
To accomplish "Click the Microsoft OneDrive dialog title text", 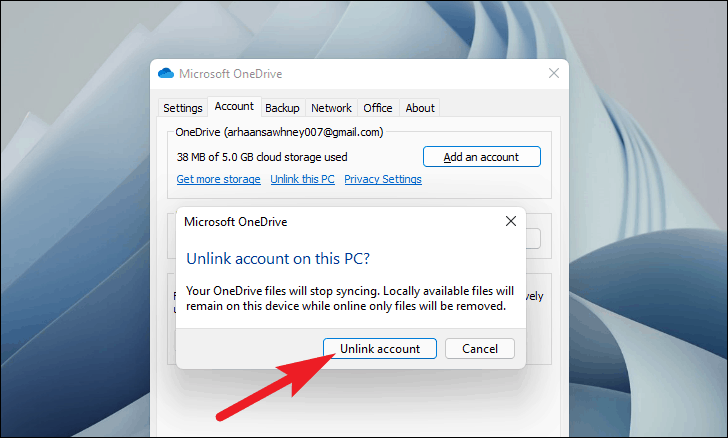I will [235, 222].
